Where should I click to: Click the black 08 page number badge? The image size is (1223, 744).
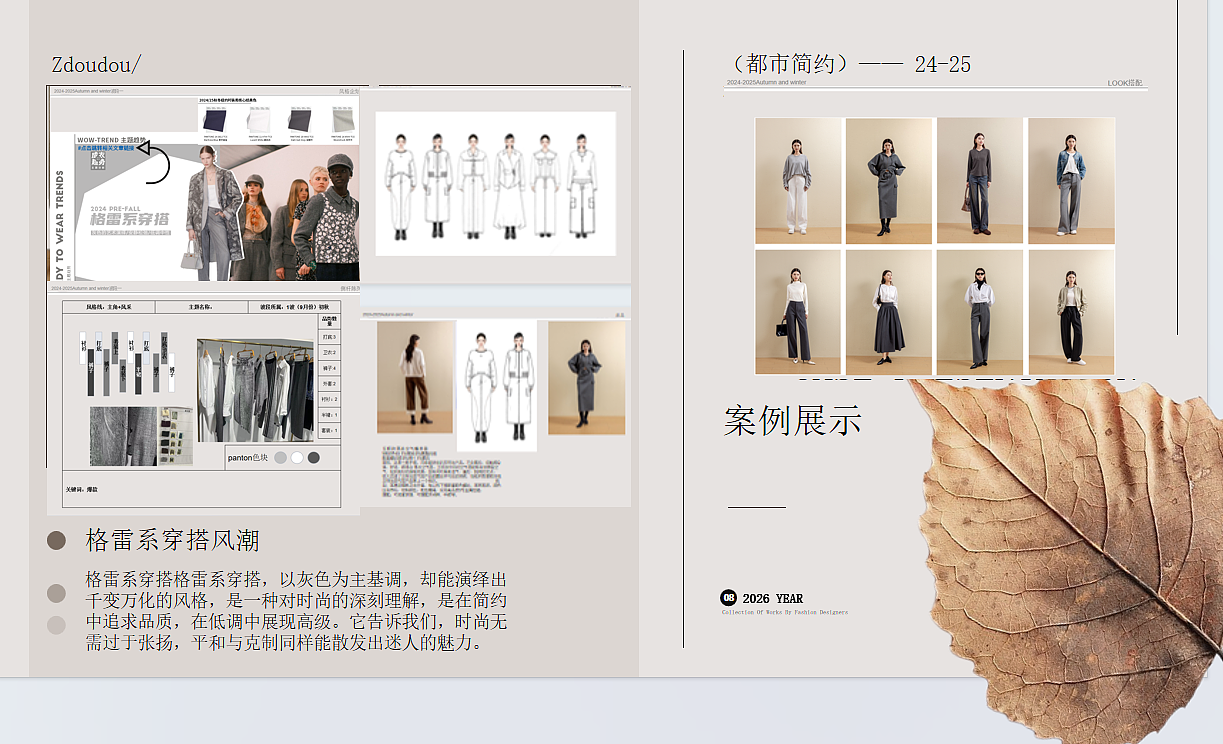tap(728, 597)
